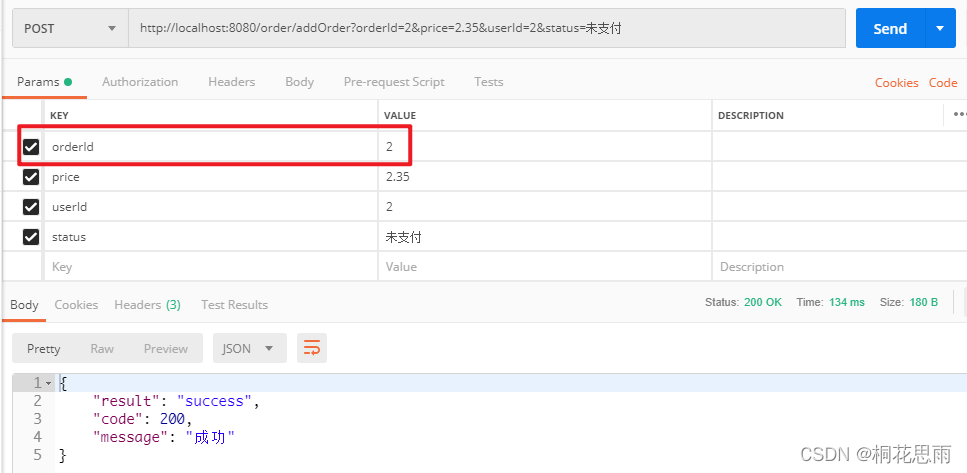Select the response Body tab
This screenshot has height=473, width=967.
(24, 305)
